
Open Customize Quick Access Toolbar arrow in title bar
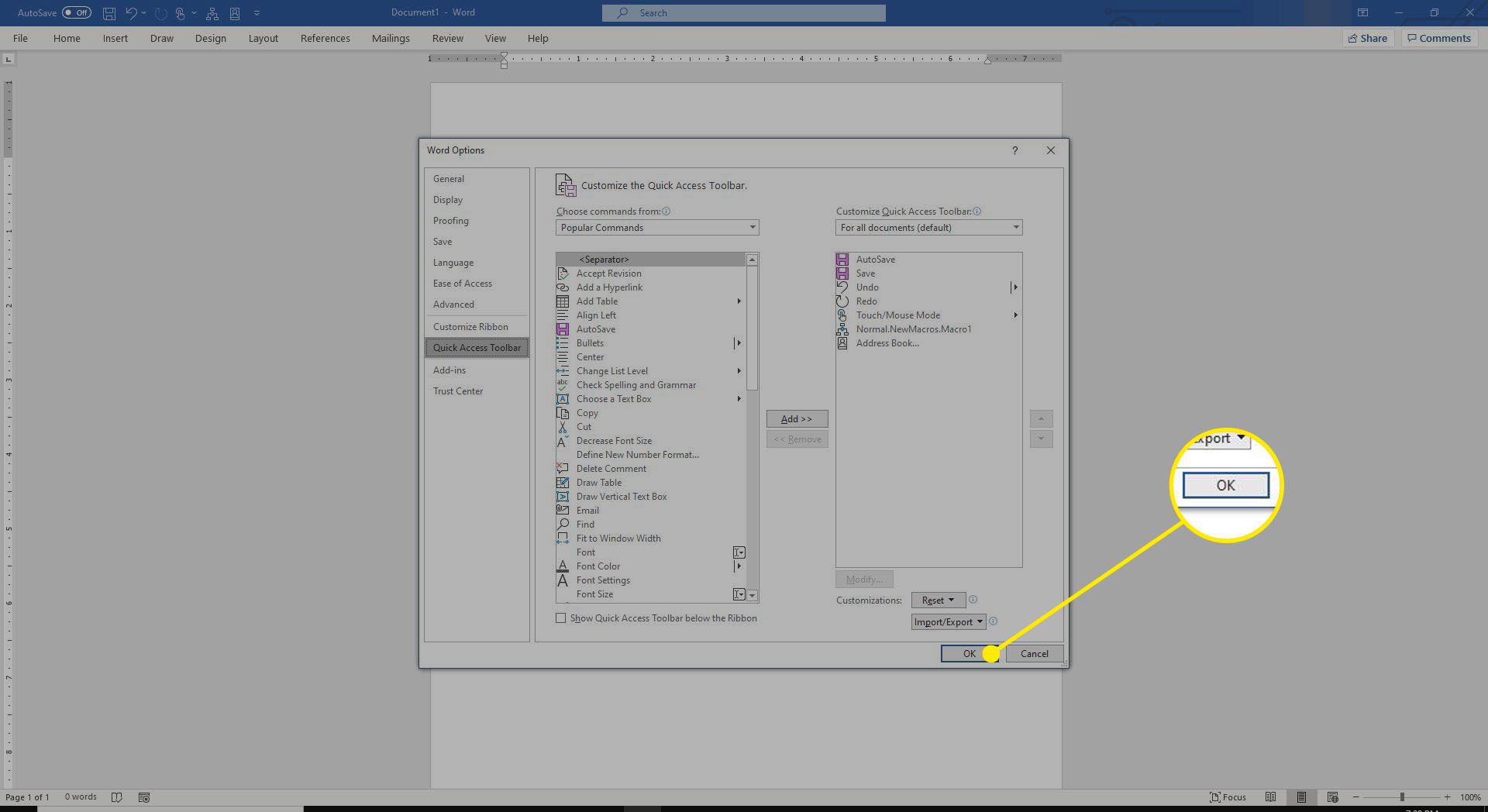[257, 13]
